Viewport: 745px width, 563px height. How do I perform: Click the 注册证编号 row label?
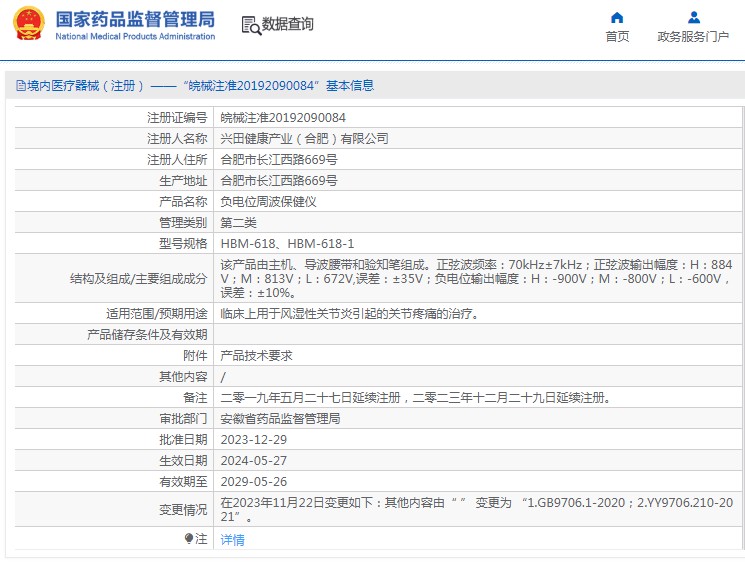[x=177, y=118]
